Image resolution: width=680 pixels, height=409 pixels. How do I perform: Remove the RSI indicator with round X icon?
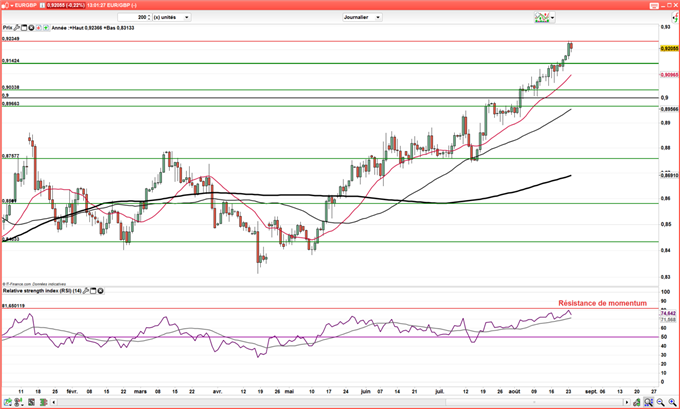point(101,291)
